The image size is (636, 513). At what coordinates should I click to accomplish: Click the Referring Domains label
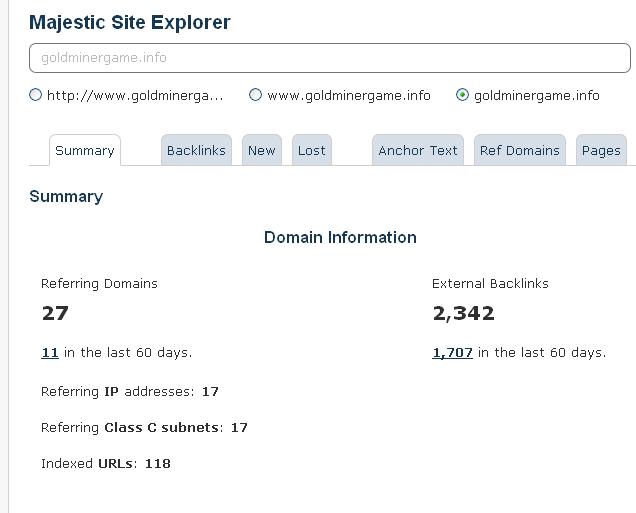tap(99, 283)
